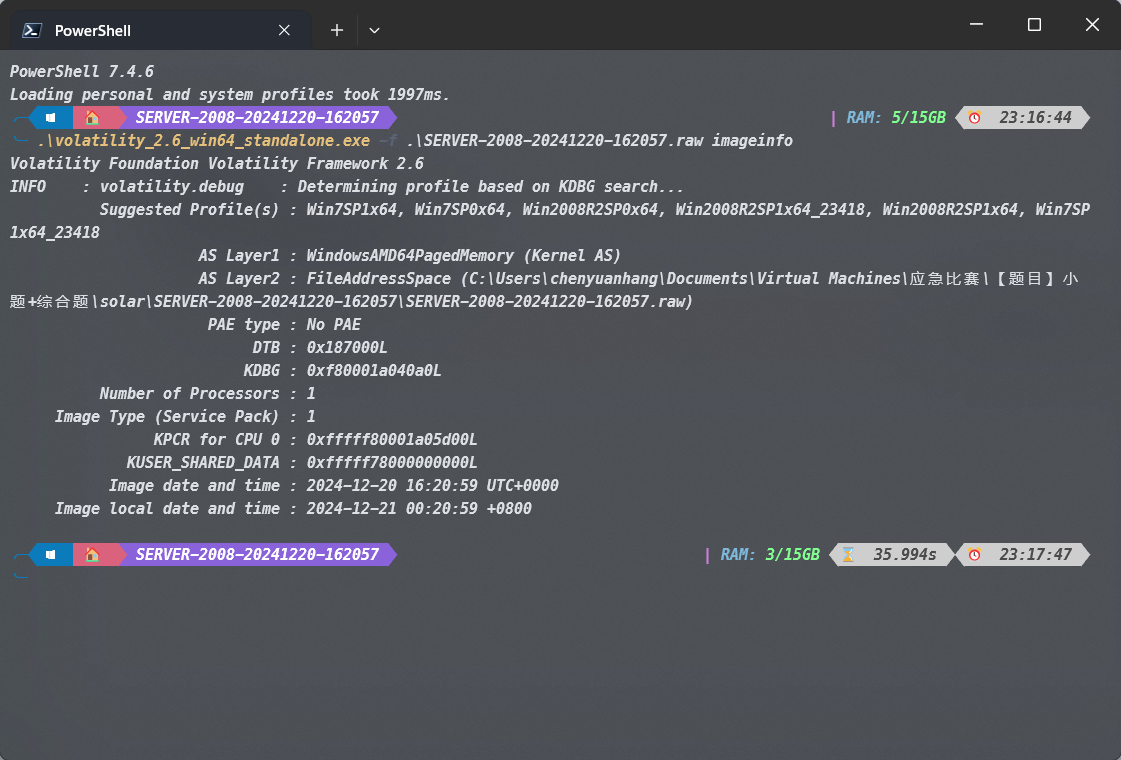Click the 'INFO' log label
The image size is (1121, 760).
point(27,187)
